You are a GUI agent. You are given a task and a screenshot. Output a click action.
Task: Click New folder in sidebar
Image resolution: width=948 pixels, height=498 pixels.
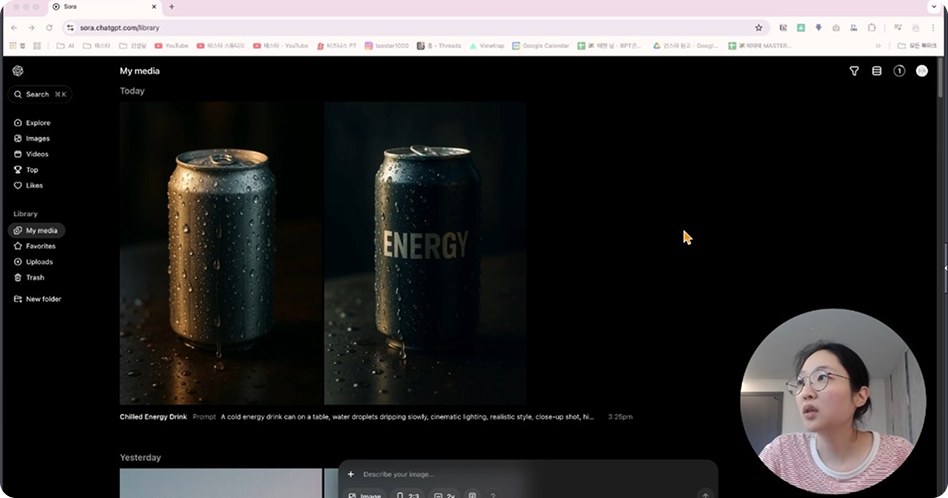(x=42, y=299)
